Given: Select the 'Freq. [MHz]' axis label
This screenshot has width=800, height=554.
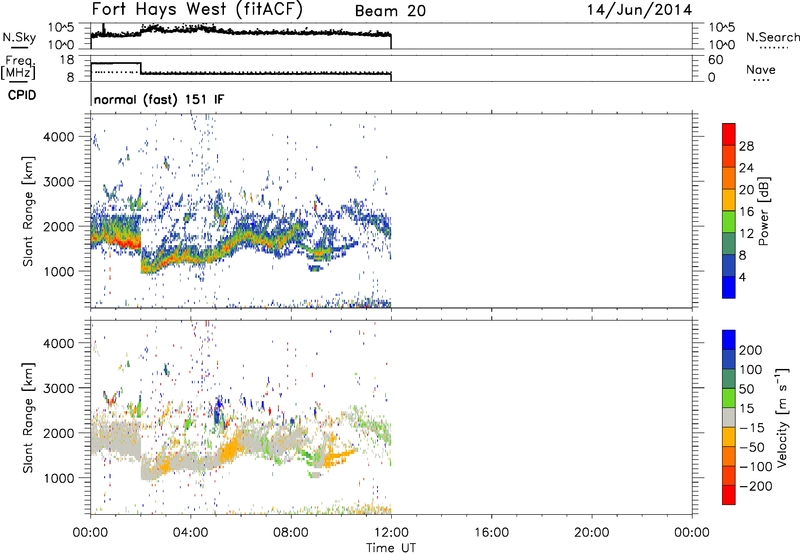Looking at the screenshot, I should (18, 68).
